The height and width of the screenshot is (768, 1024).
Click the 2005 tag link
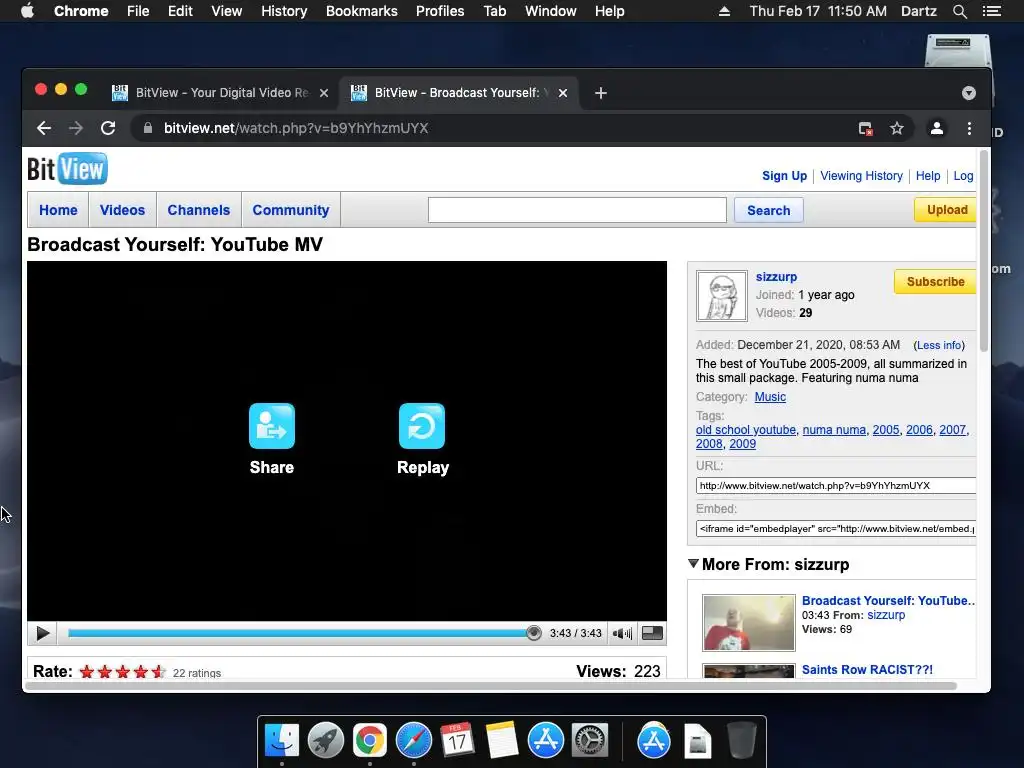pyautogui.click(x=886, y=430)
